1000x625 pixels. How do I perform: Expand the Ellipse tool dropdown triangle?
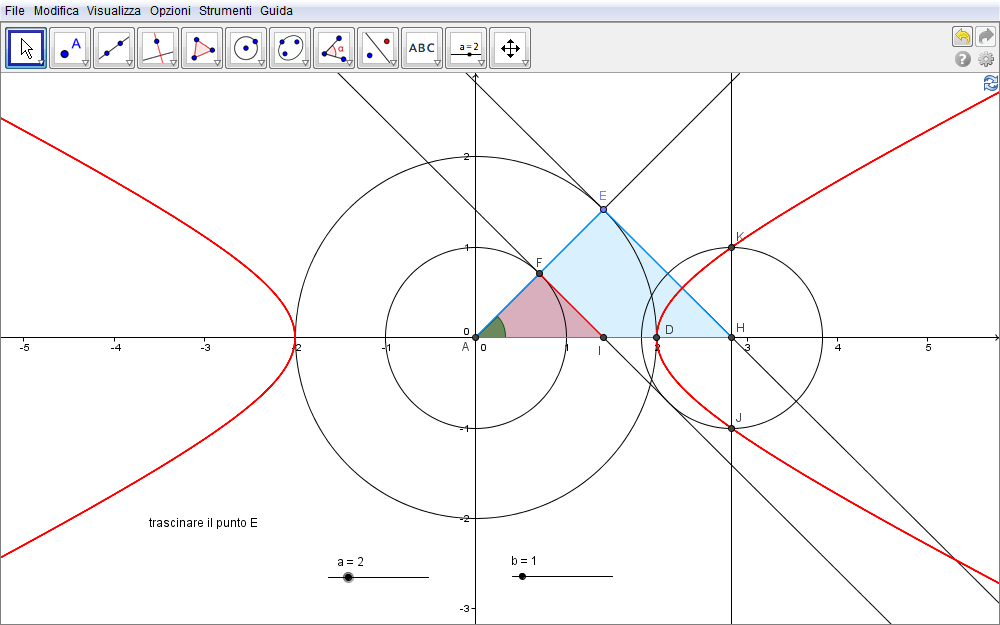coord(304,63)
